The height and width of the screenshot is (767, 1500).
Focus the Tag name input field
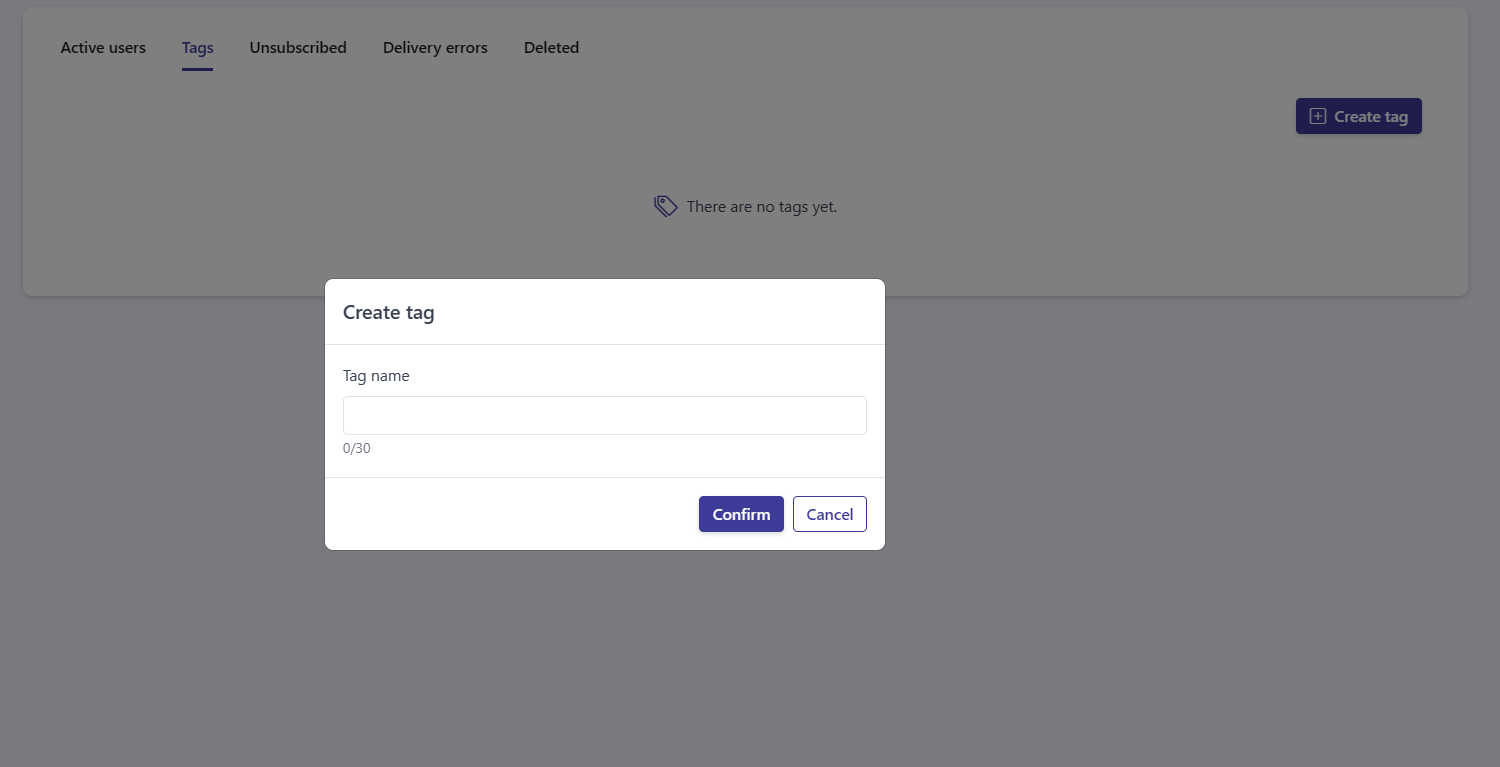pyautogui.click(x=605, y=415)
